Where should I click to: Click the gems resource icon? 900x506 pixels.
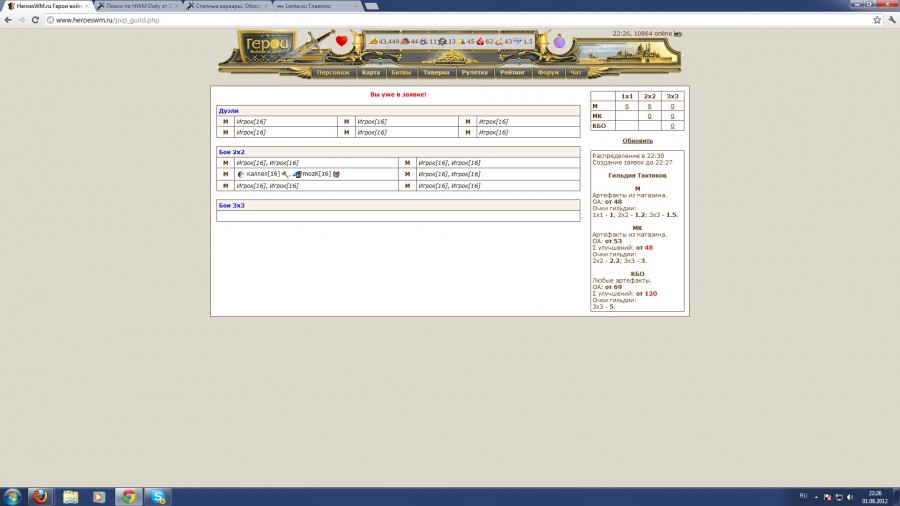pos(499,41)
